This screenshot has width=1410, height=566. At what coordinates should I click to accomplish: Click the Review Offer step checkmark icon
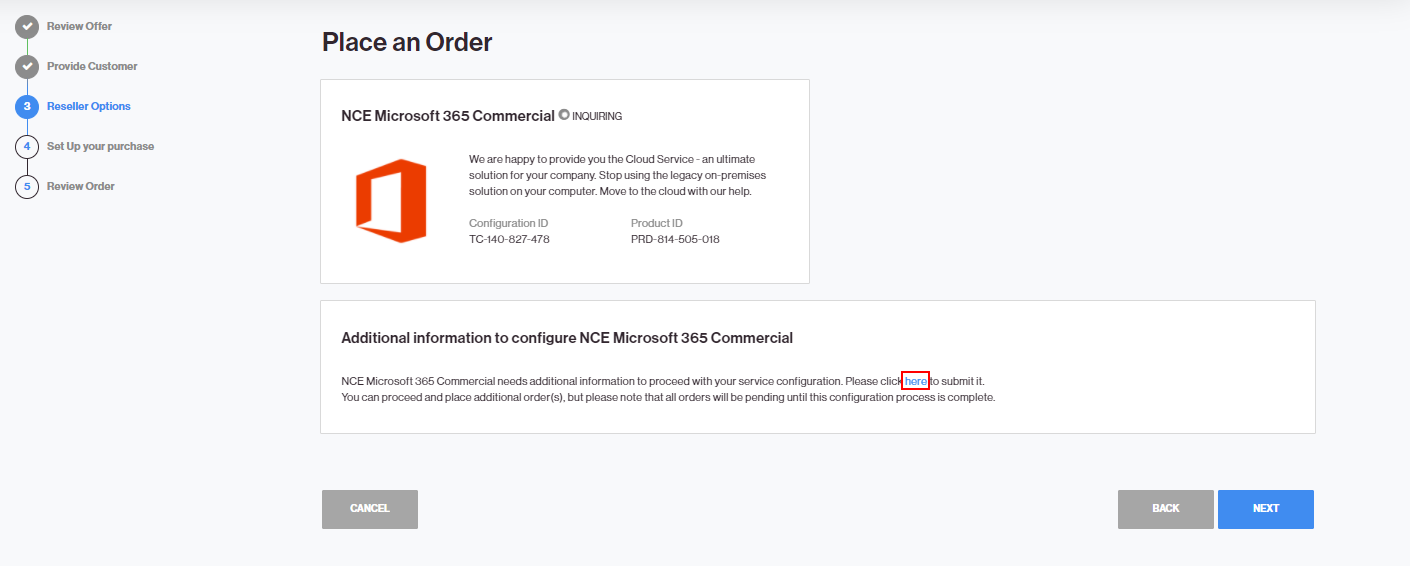tap(27, 27)
